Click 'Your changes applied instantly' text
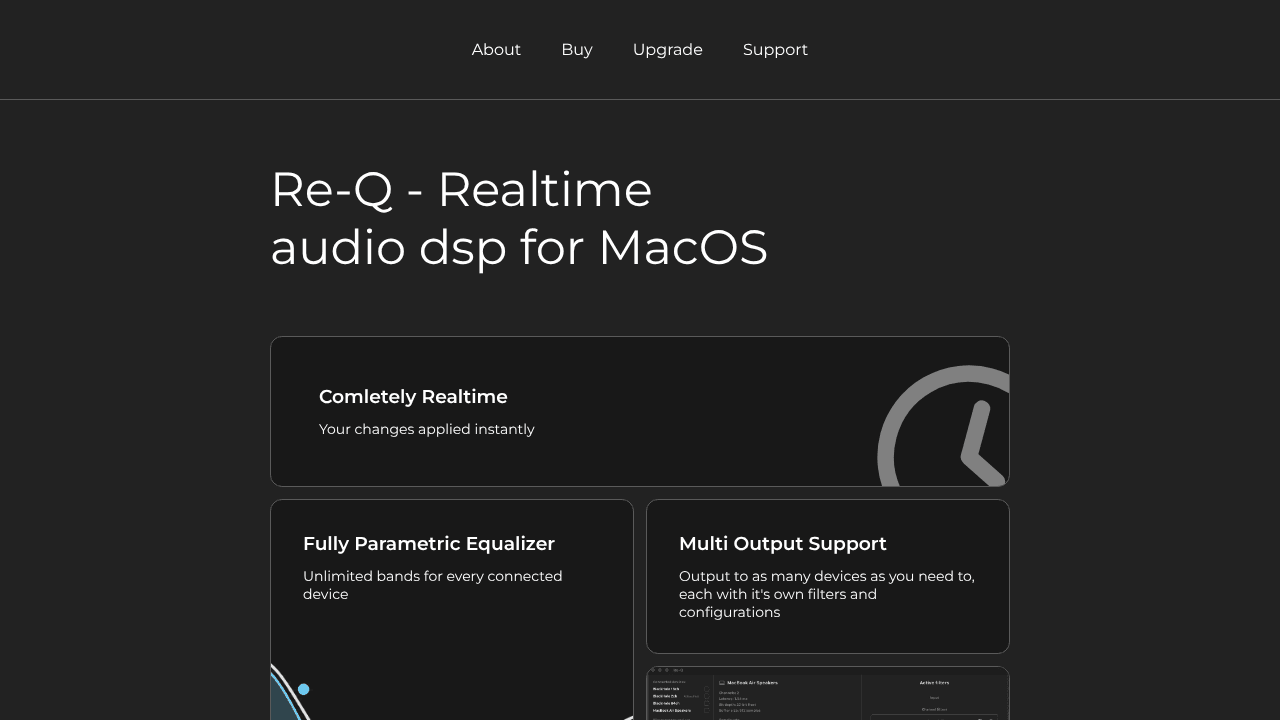Screen dimensions: 1280x720 point(427,429)
